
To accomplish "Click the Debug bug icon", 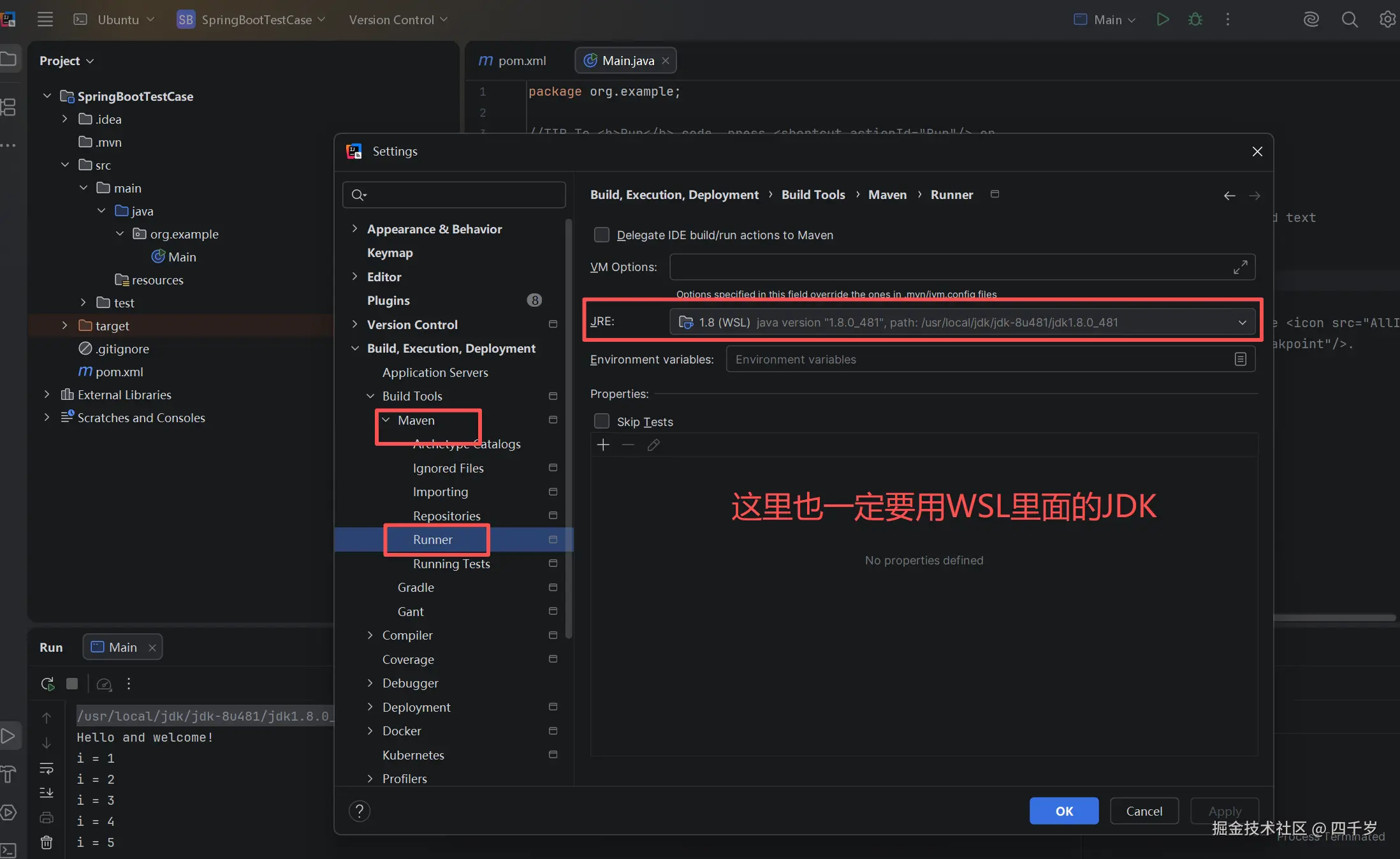I will click(1195, 19).
